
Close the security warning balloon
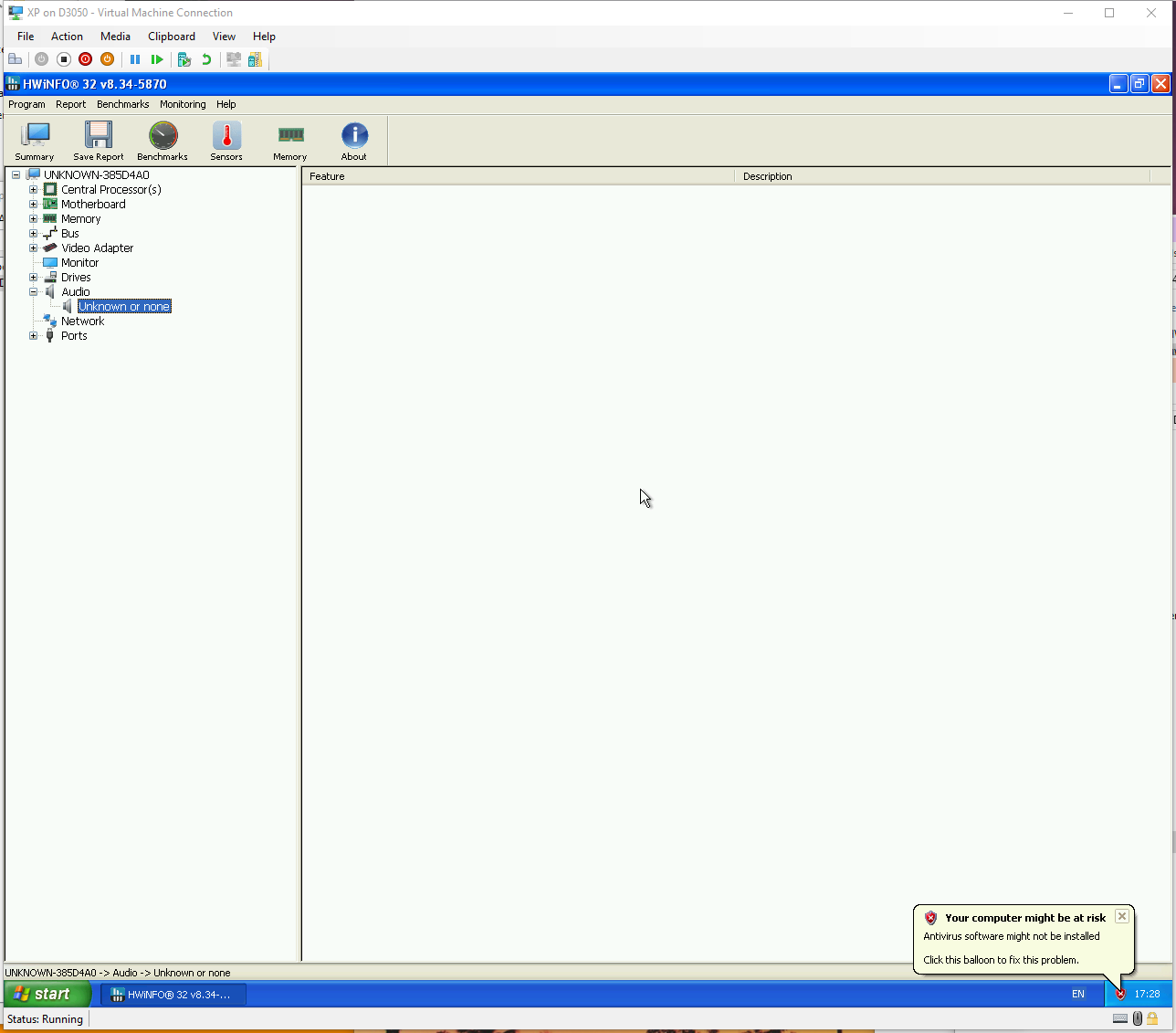(x=1122, y=916)
